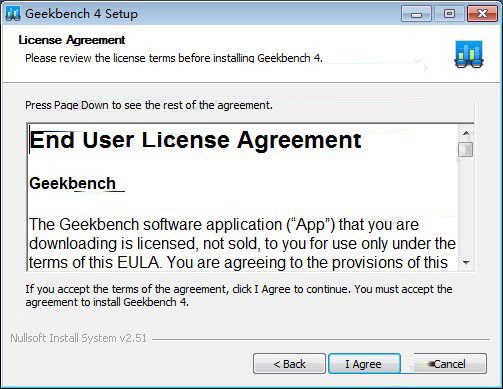Click inside the End User License Agreement text

point(242,197)
